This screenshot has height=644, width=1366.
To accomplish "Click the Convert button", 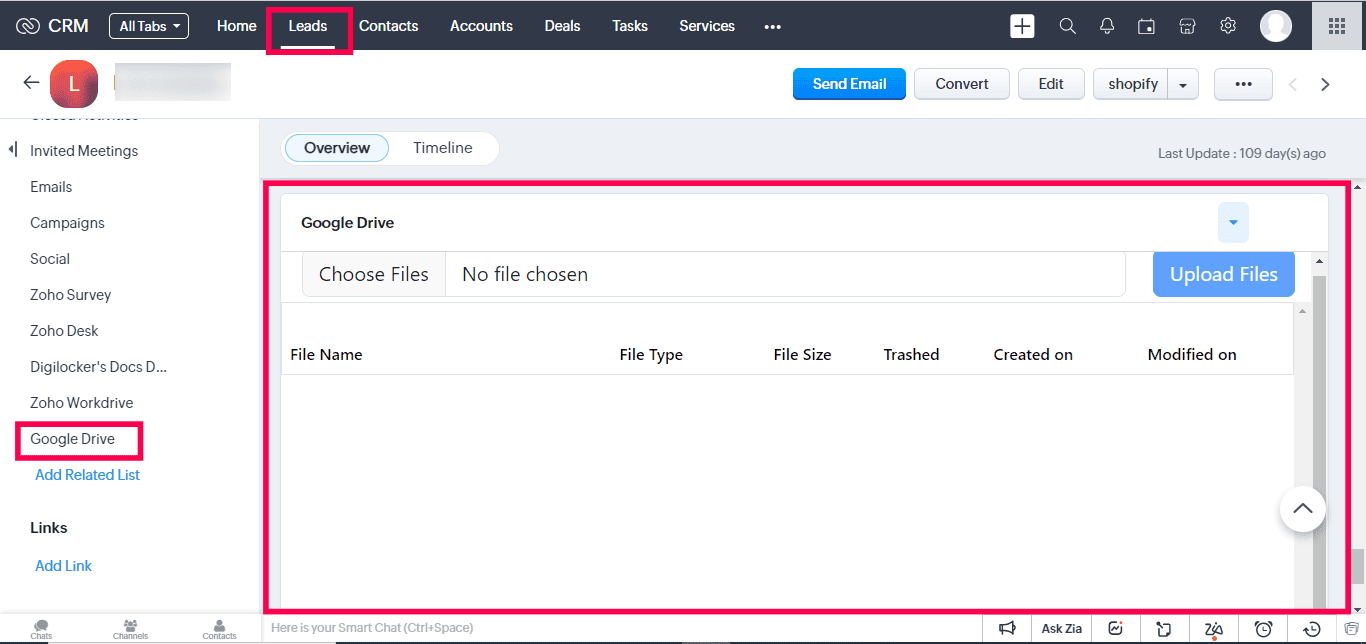I will 962,84.
